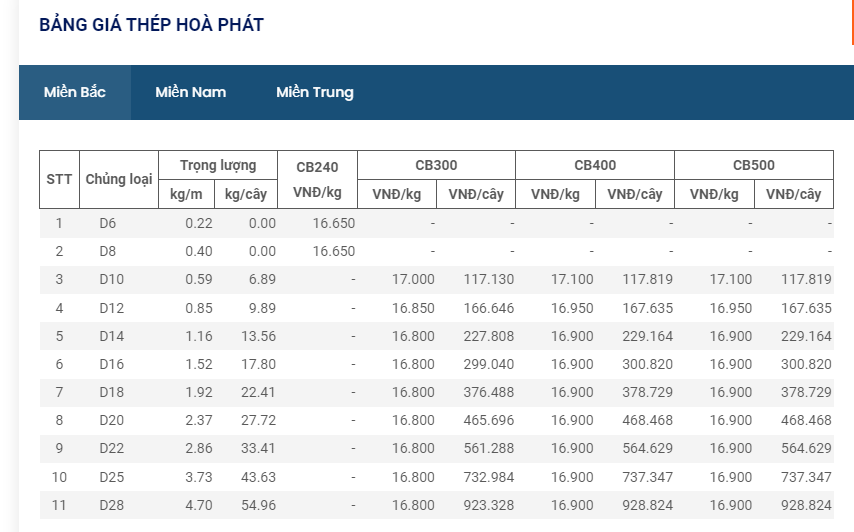Click the 2.86 kg/m value
Screen dimensions: 854x532
(199, 448)
